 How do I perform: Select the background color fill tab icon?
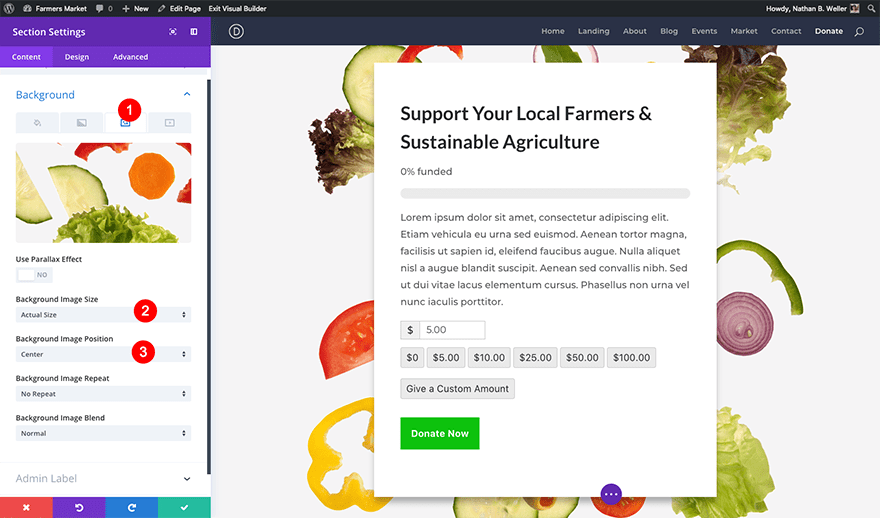pyautogui.click(x=38, y=123)
